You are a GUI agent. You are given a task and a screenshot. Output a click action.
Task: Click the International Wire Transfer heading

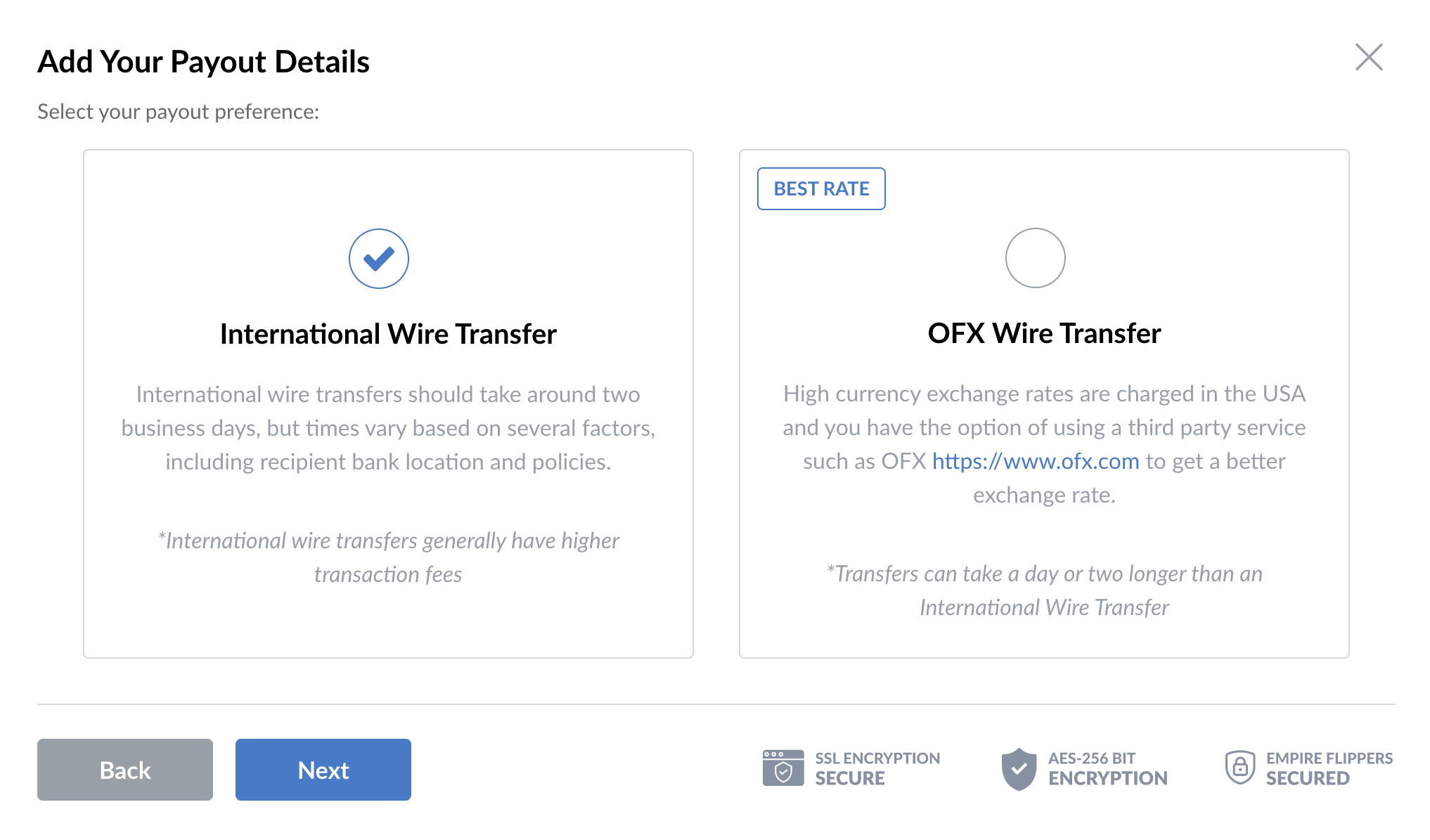pyautogui.click(x=388, y=334)
